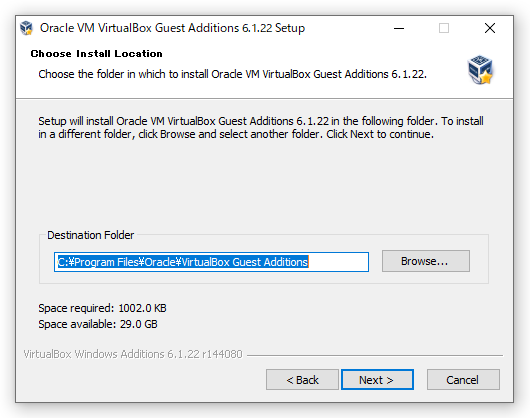Viewport: 530px width, 418px height.
Task: Click the window title 'Oracle VM VirtualBox Guest Additions 6.1.22 Setup'
Action: click(172, 28)
